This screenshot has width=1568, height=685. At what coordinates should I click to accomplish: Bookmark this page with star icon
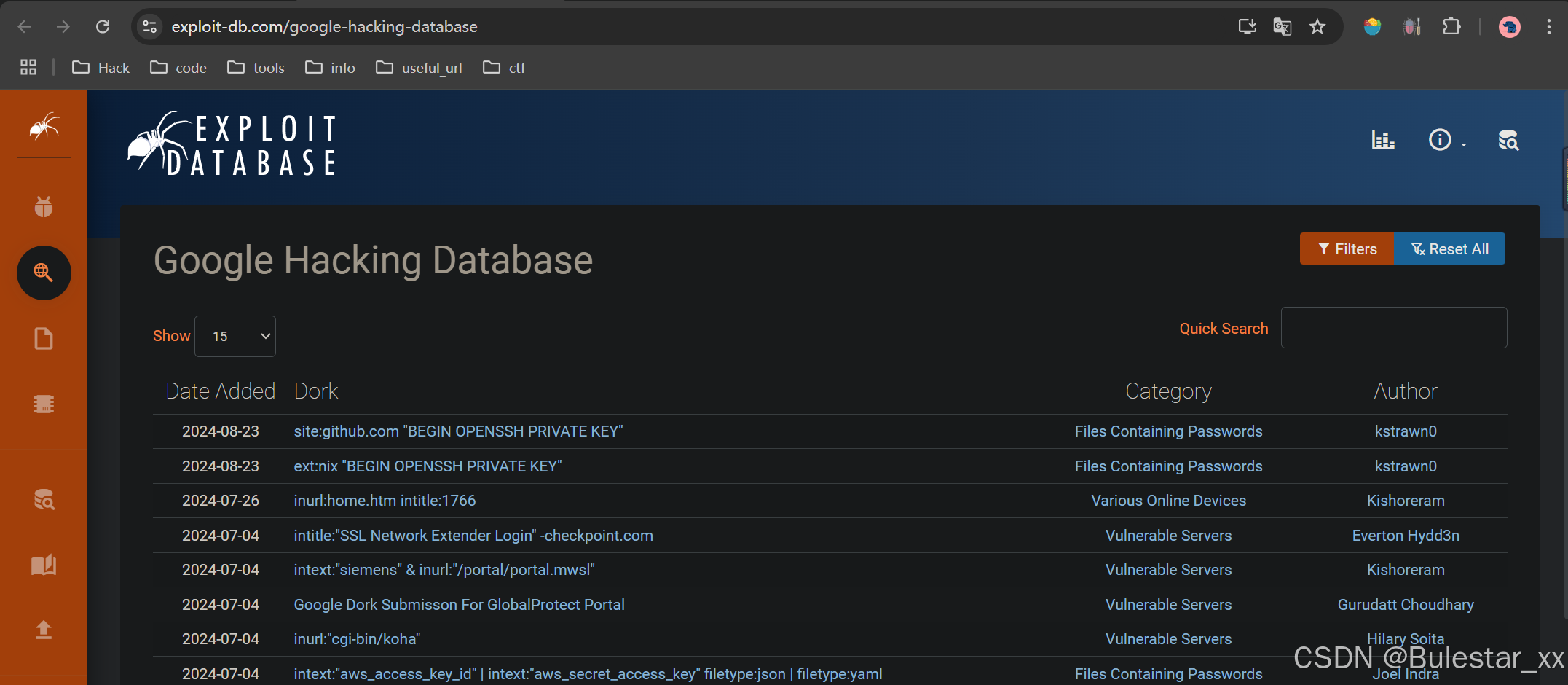click(x=1317, y=27)
